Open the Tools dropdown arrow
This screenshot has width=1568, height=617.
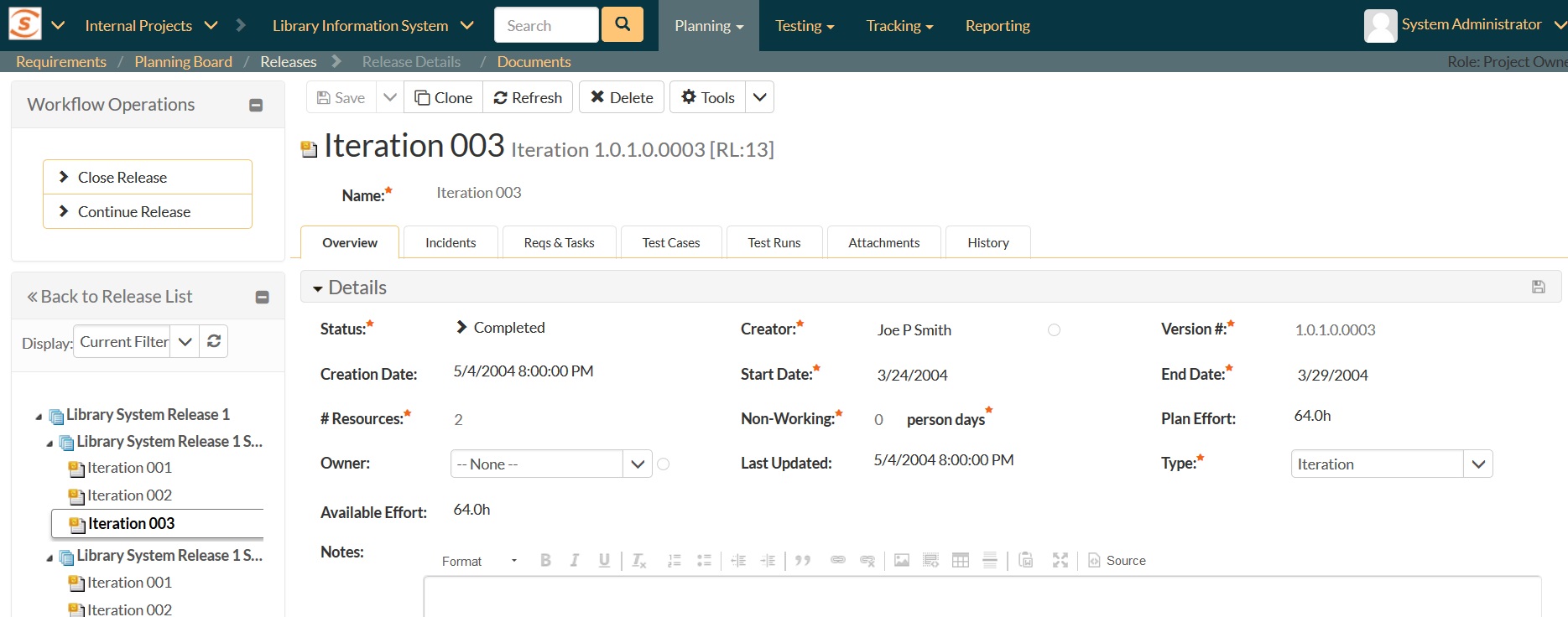(759, 97)
